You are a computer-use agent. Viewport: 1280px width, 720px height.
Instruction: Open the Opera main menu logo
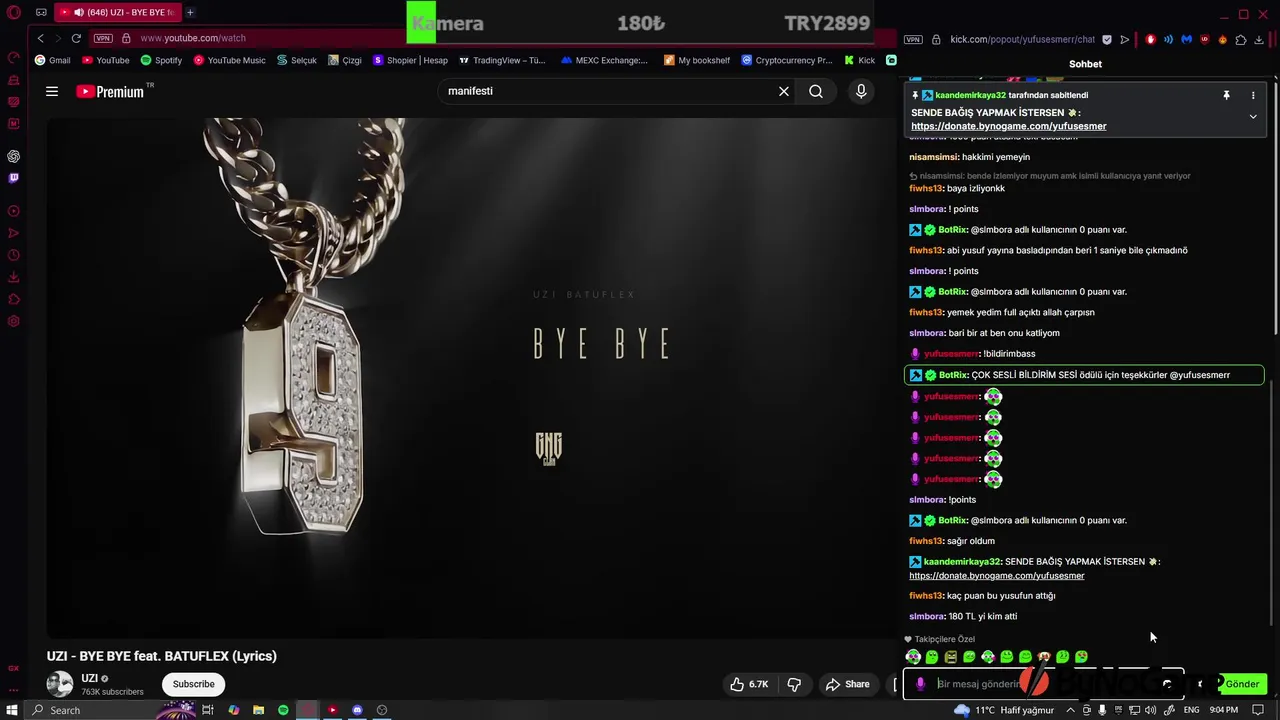14,12
